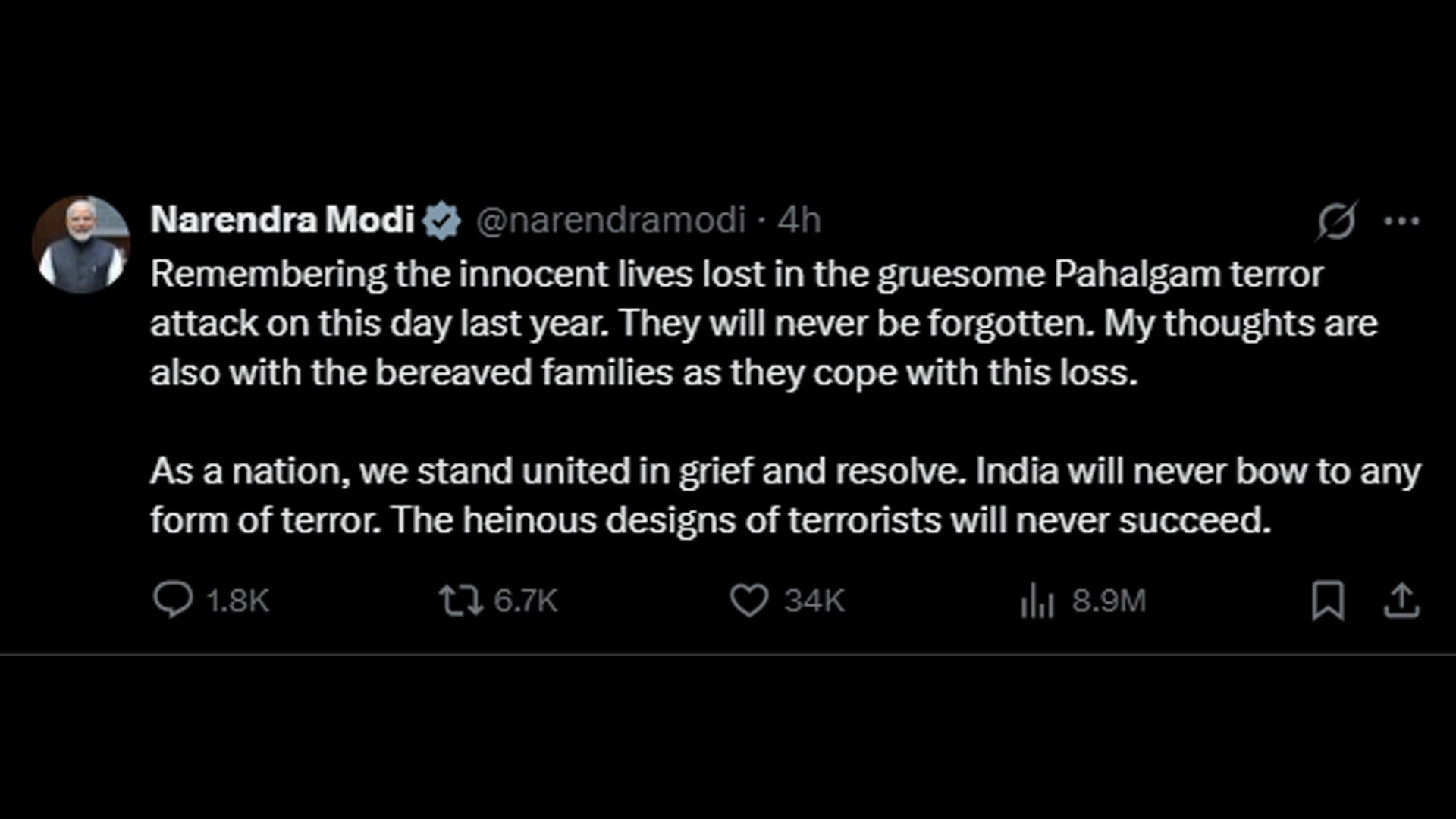Click the 8.9M views count
The width and height of the screenshot is (1456, 819).
click(1109, 601)
